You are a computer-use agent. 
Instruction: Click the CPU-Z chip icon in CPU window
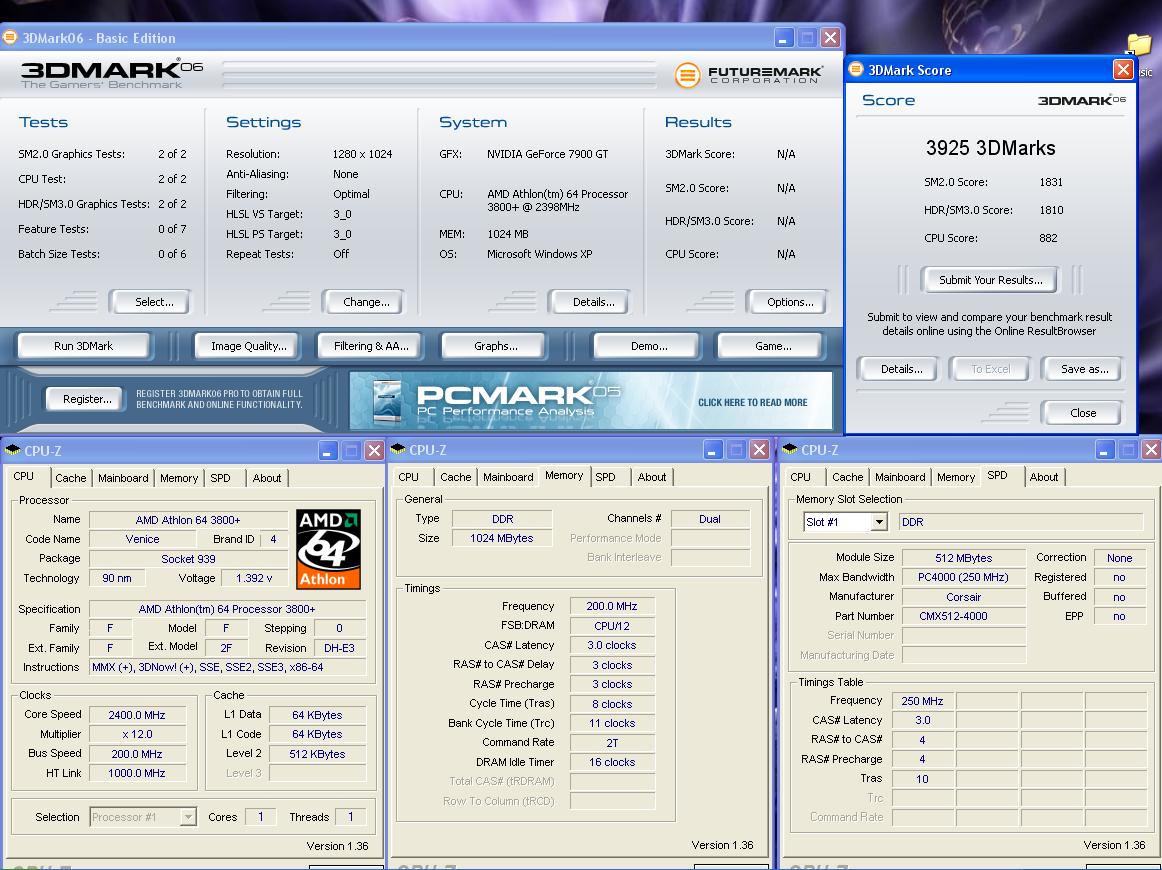[x=13, y=451]
